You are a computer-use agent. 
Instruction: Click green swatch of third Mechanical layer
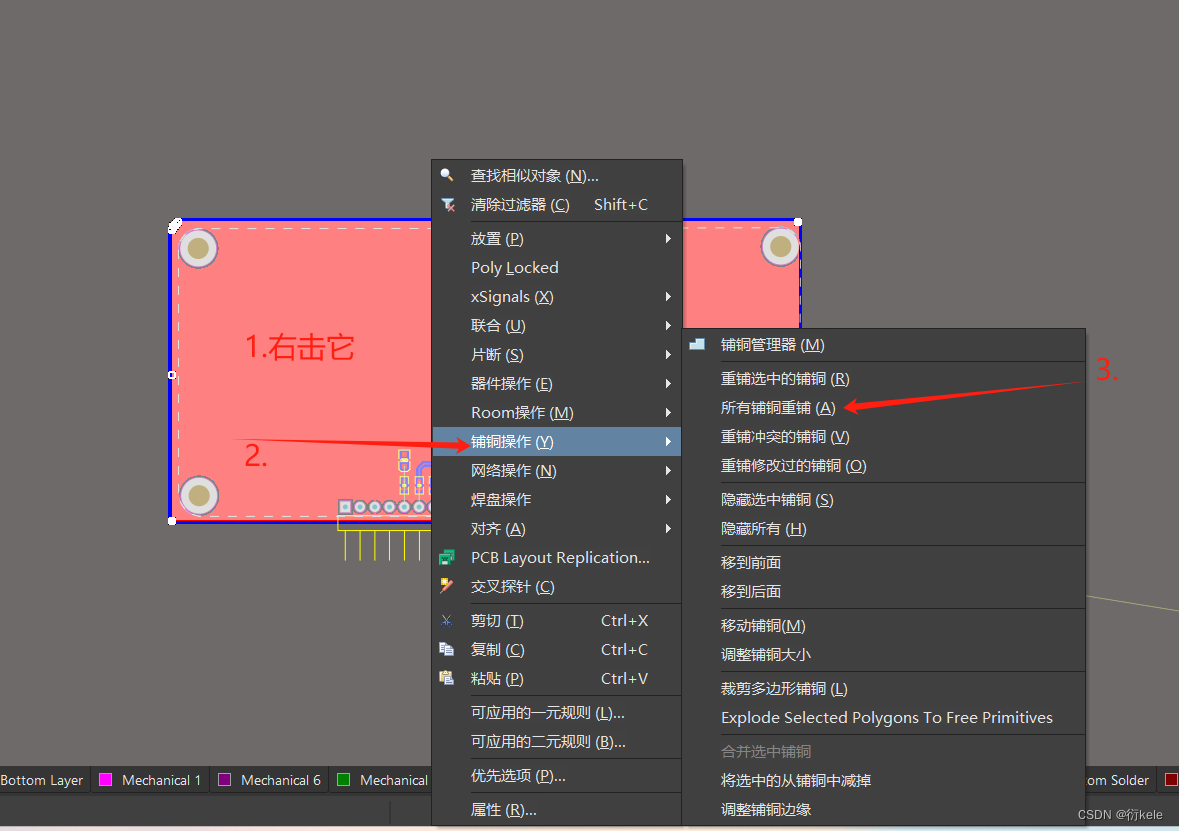(344, 780)
